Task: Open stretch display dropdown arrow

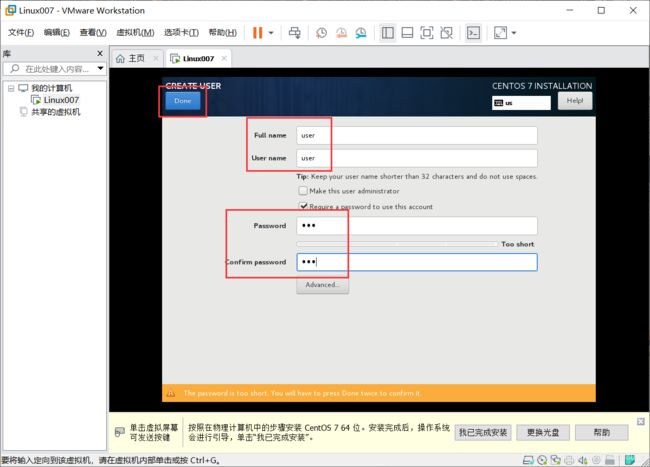Action: pos(514,33)
